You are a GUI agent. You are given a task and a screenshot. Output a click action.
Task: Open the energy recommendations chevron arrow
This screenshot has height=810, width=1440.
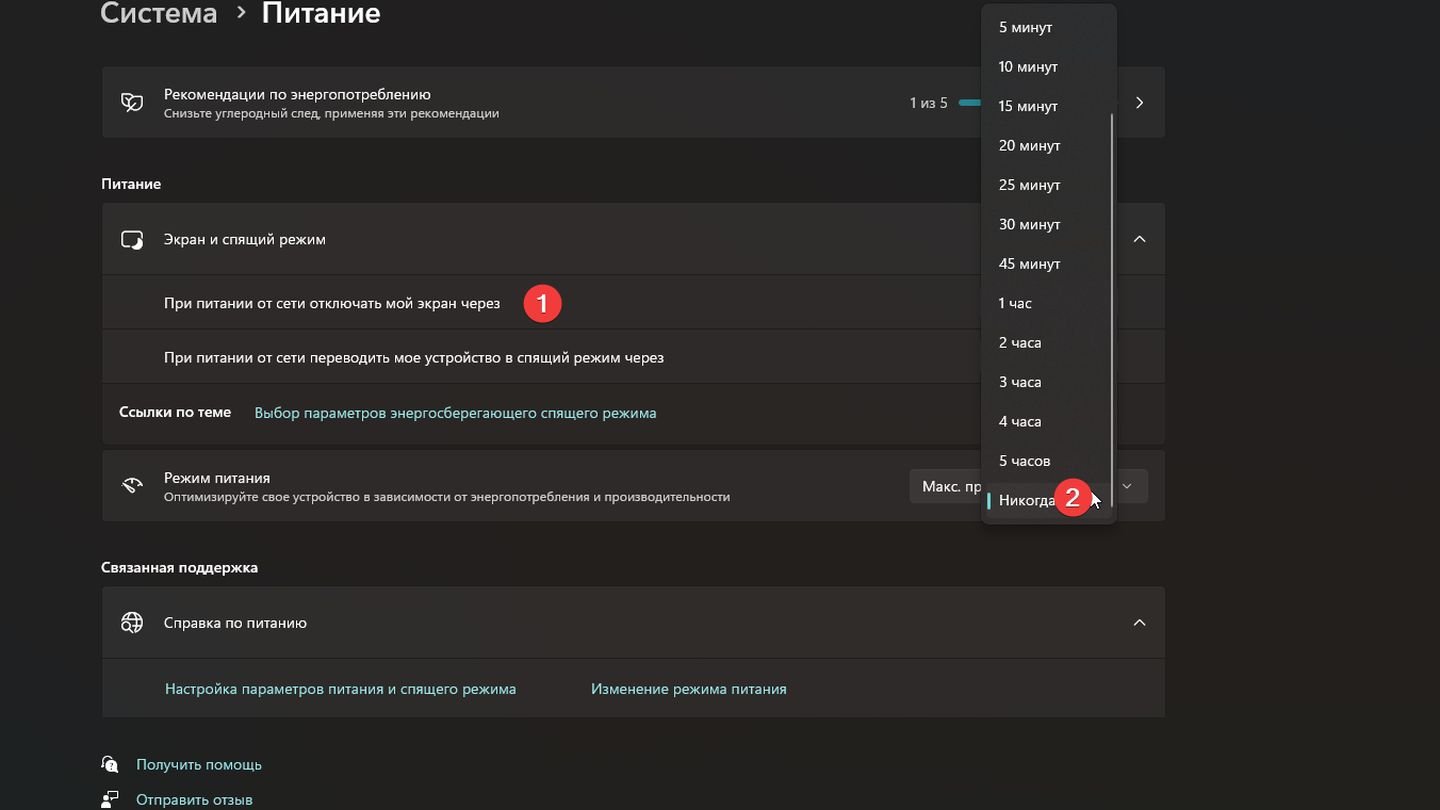click(1139, 102)
